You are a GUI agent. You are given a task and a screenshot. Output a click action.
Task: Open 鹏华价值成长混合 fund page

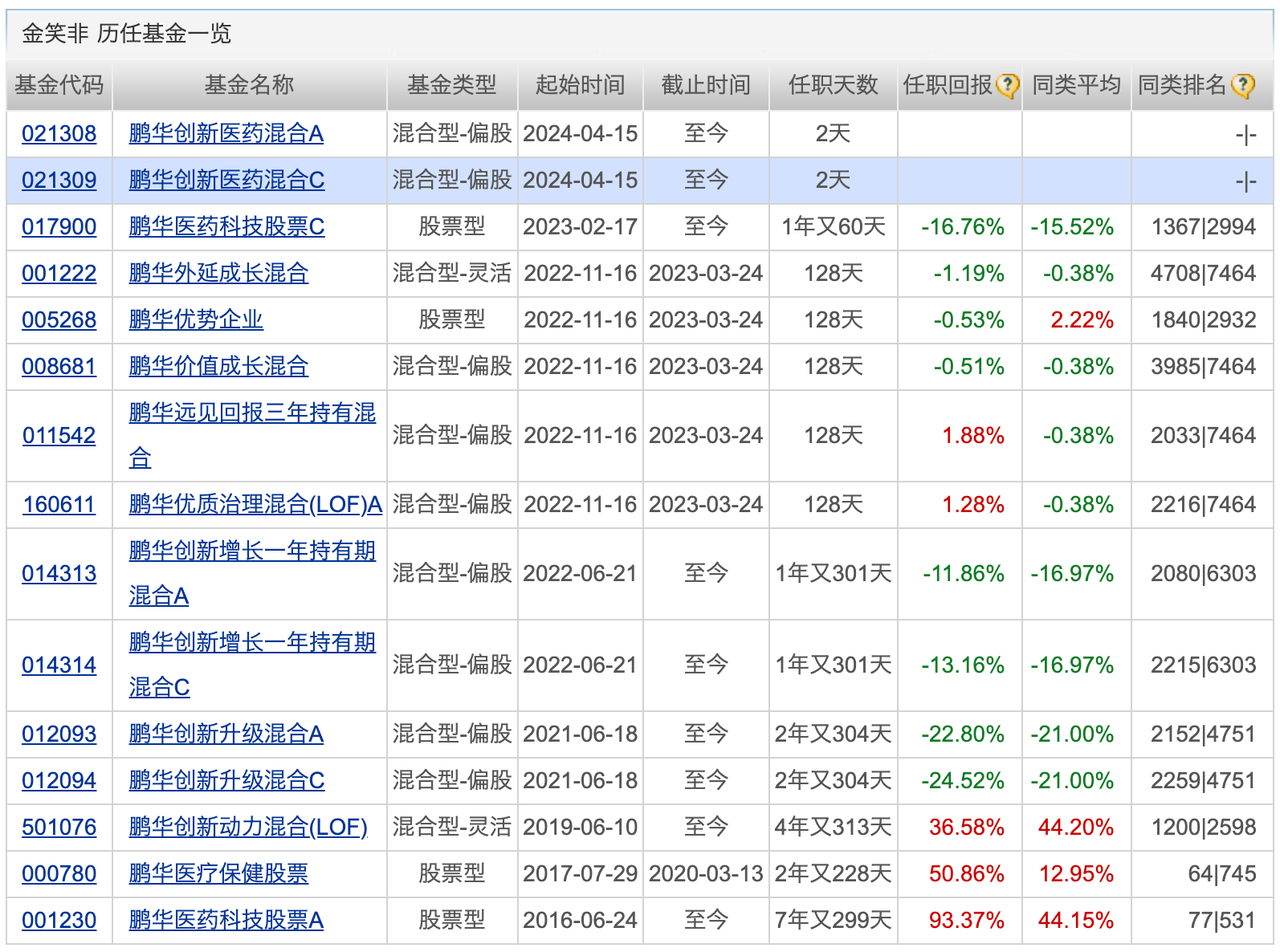click(218, 366)
